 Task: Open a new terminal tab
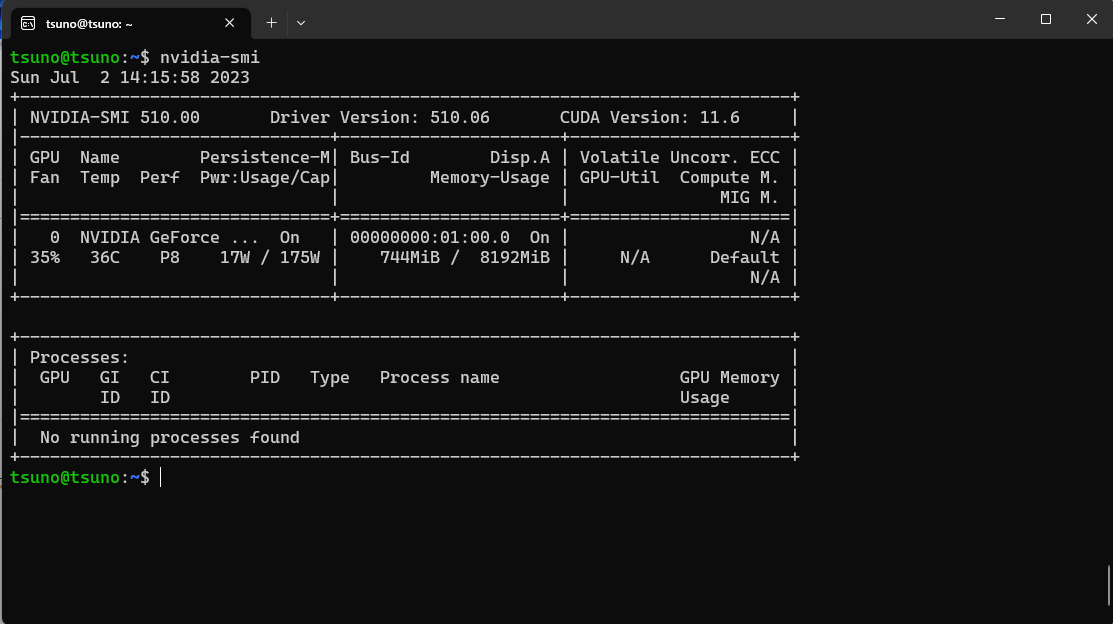[271, 23]
